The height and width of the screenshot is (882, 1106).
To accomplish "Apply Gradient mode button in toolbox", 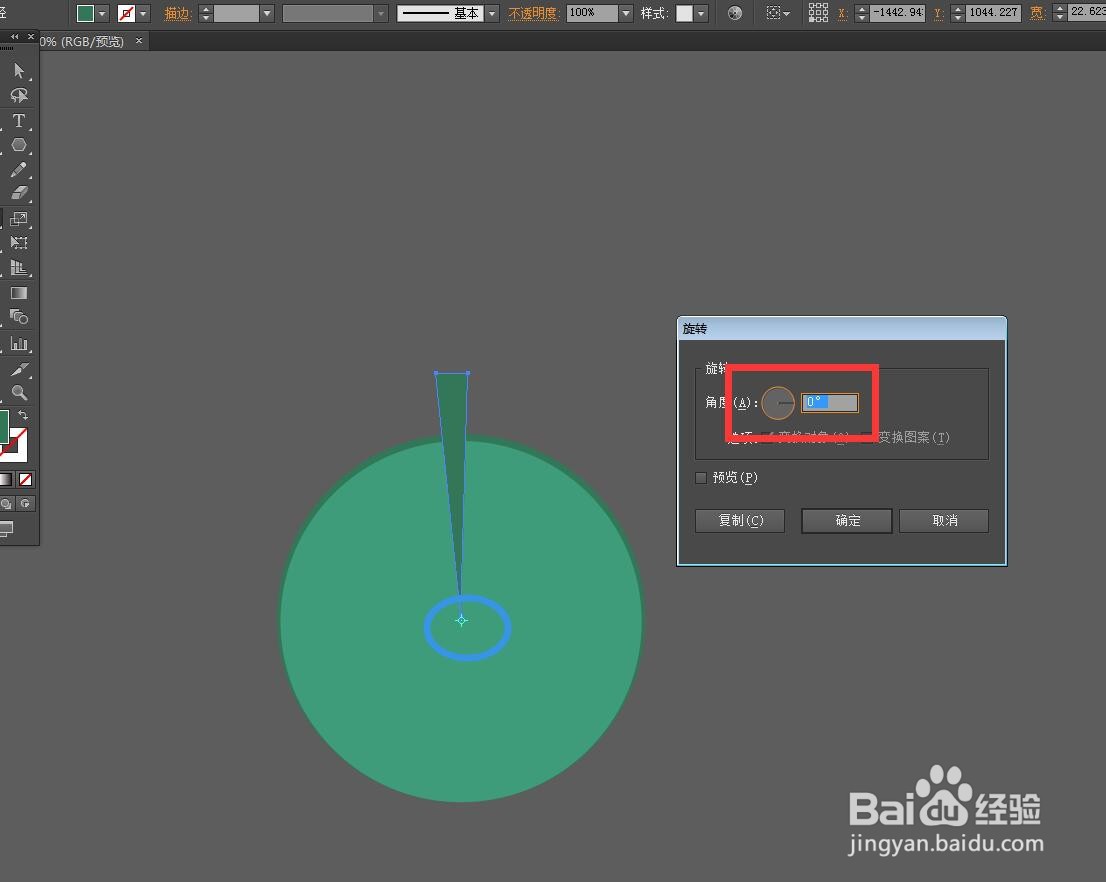I will click(6, 480).
